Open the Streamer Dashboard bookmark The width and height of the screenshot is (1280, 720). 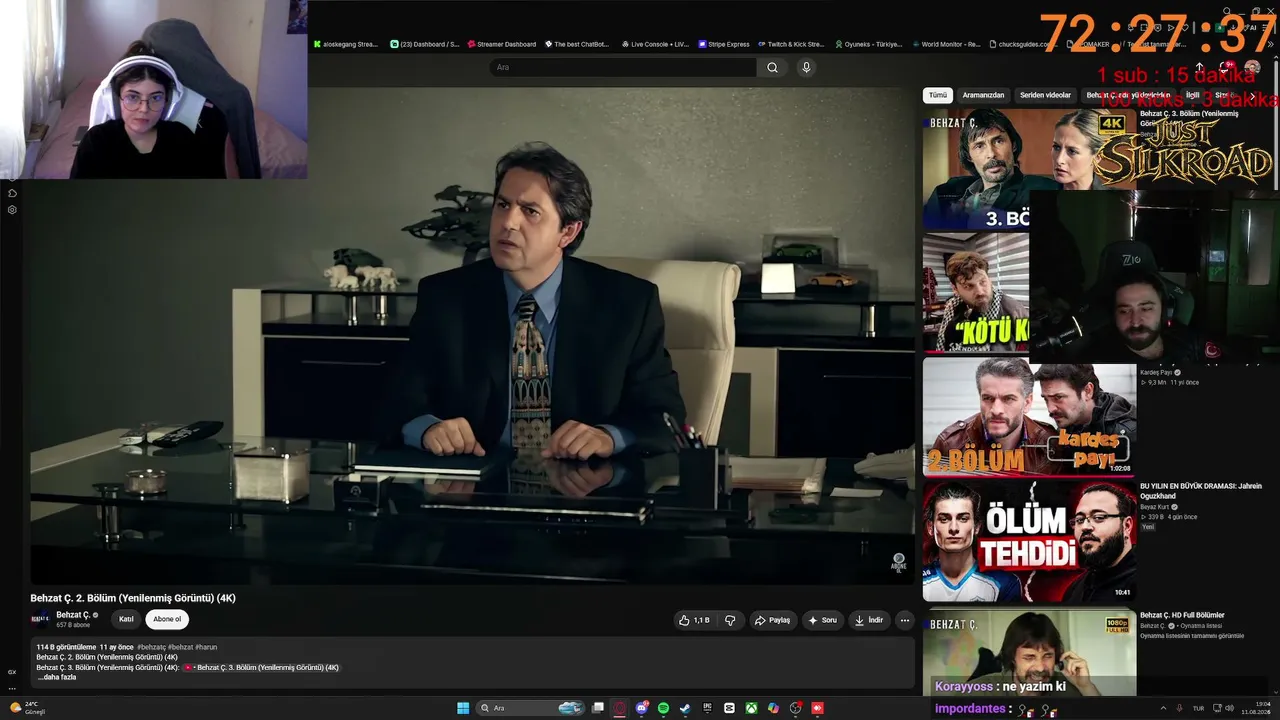tap(502, 44)
